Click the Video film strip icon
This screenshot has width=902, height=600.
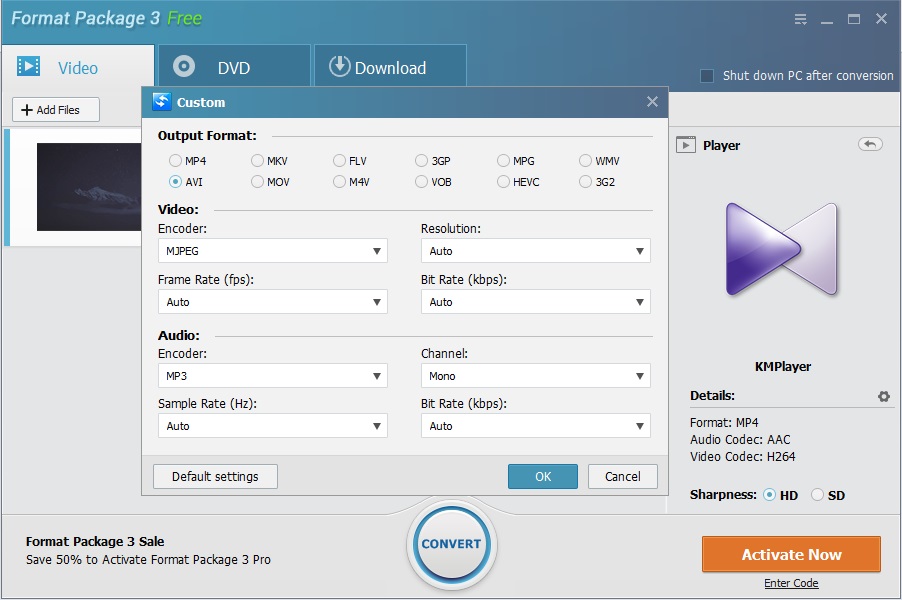[28, 67]
